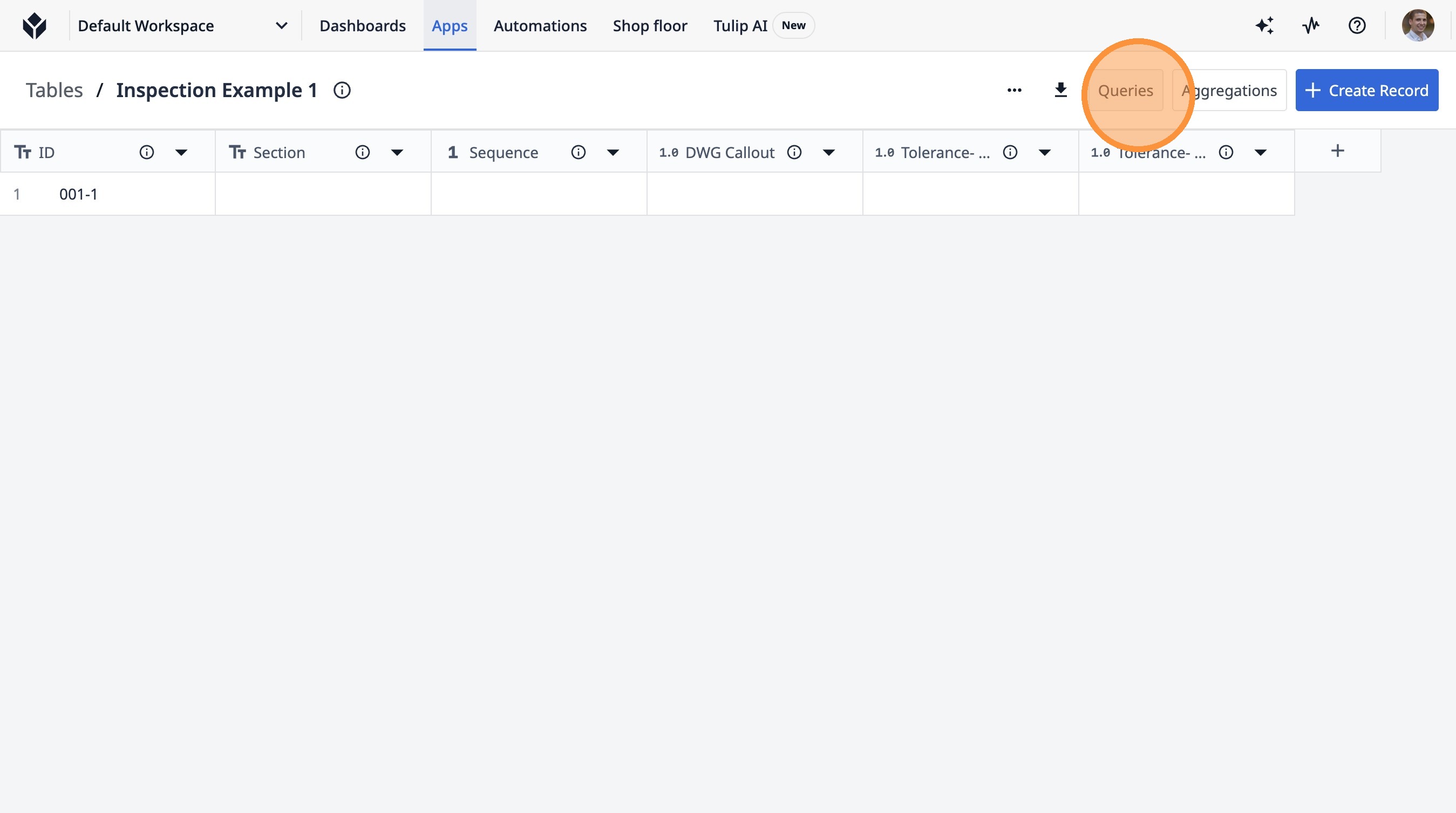Screen dimensions: 1456x813
Task: Open the user profile avatar
Action: (1418, 25)
